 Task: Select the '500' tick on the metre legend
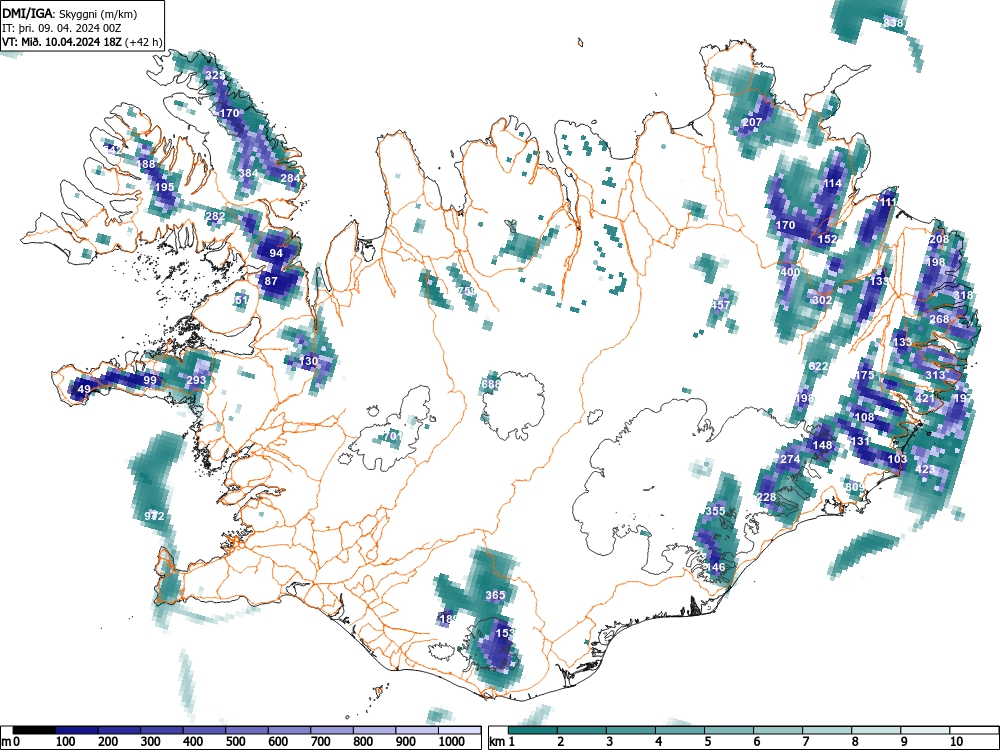[235, 742]
